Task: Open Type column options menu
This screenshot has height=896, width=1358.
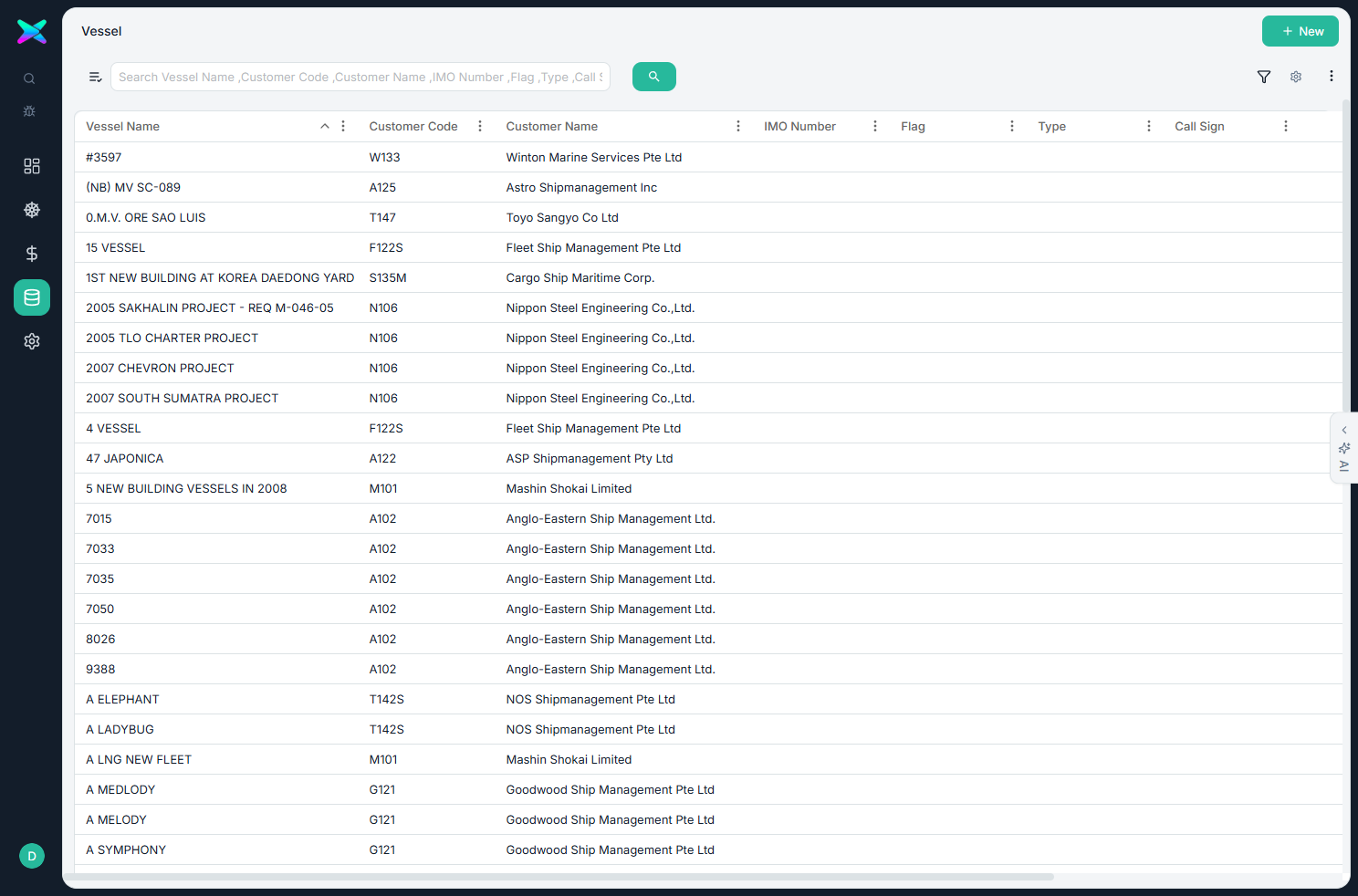Action: tap(1149, 126)
